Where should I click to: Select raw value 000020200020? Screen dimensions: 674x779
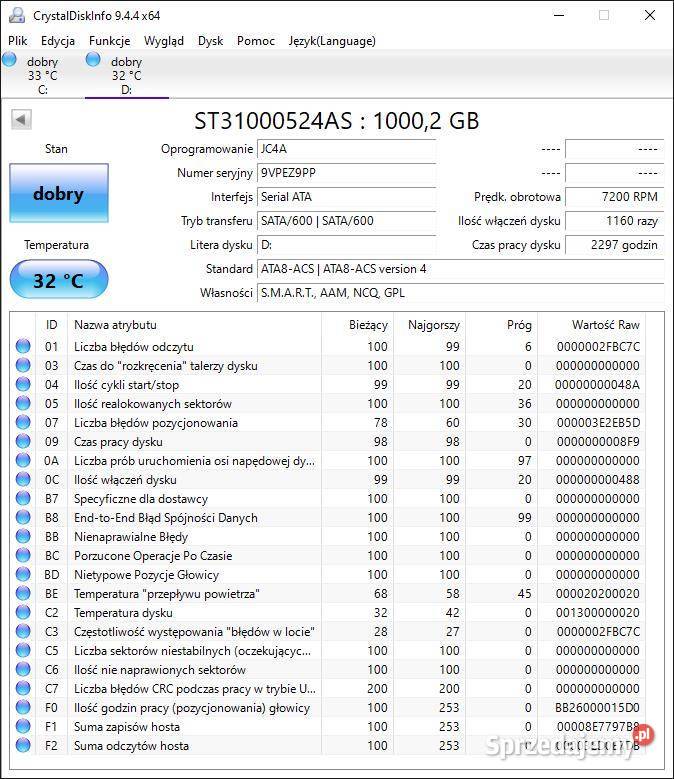pyautogui.click(x=598, y=594)
